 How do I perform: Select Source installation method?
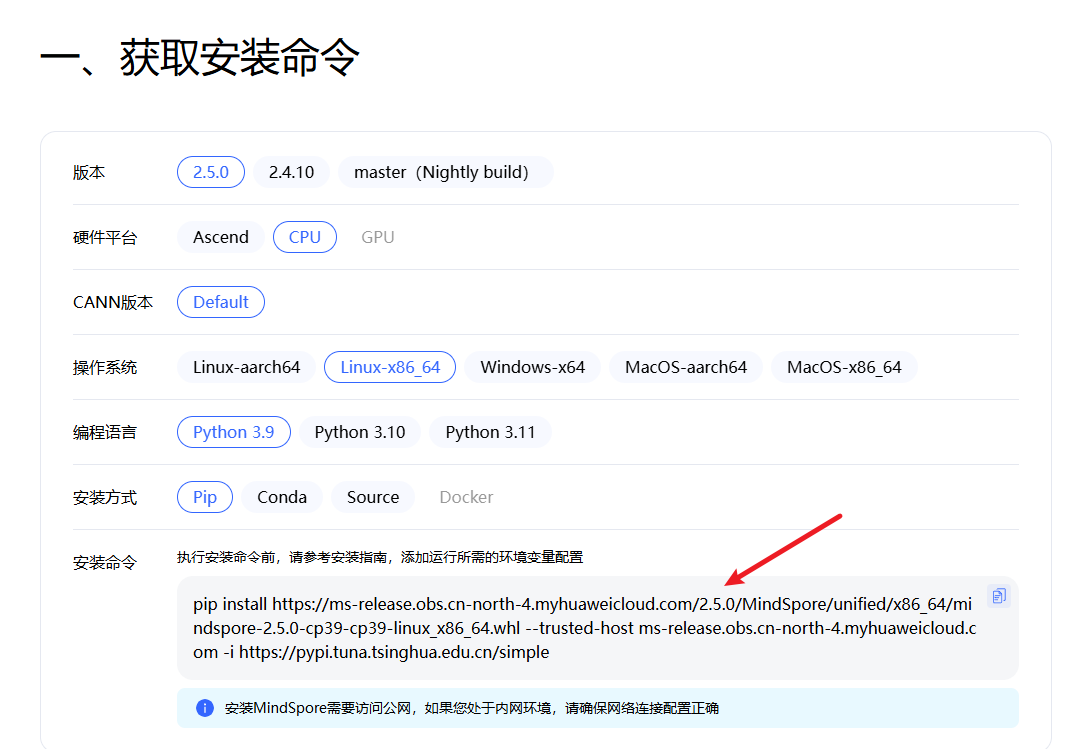[373, 497]
